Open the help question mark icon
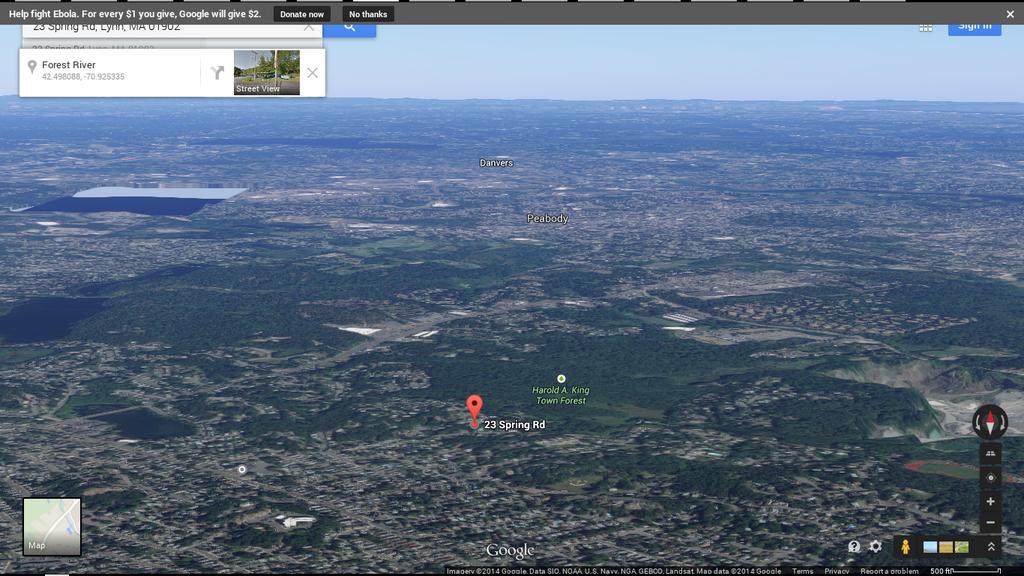The height and width of the screenshot is (576, 1024). [854, 547]
